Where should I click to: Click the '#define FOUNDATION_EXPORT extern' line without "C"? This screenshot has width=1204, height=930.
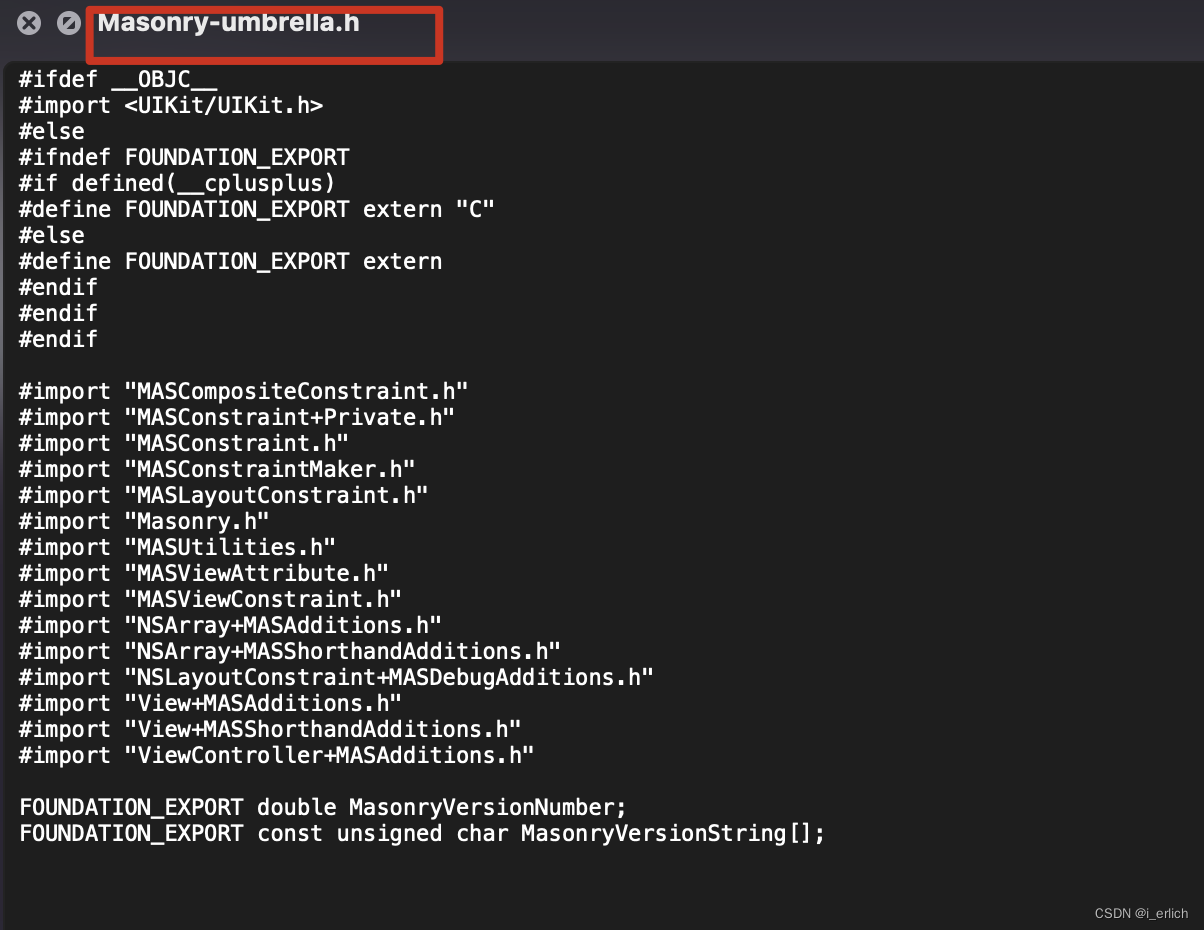coord(230,261)
